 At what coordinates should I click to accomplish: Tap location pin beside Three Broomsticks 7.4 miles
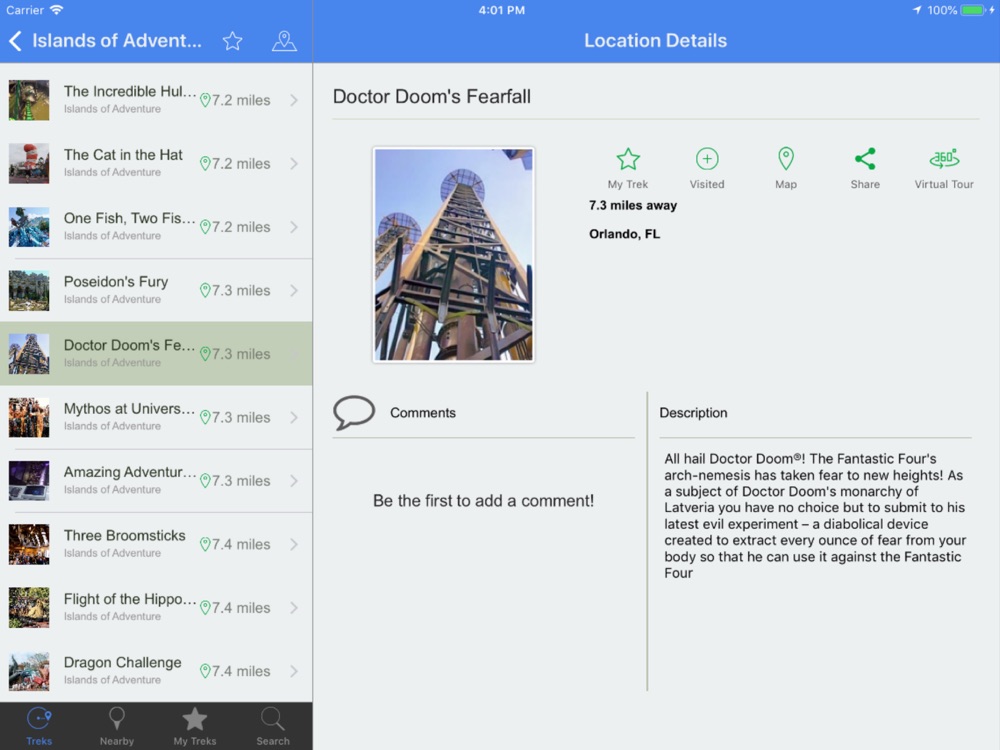click(205, 544)
